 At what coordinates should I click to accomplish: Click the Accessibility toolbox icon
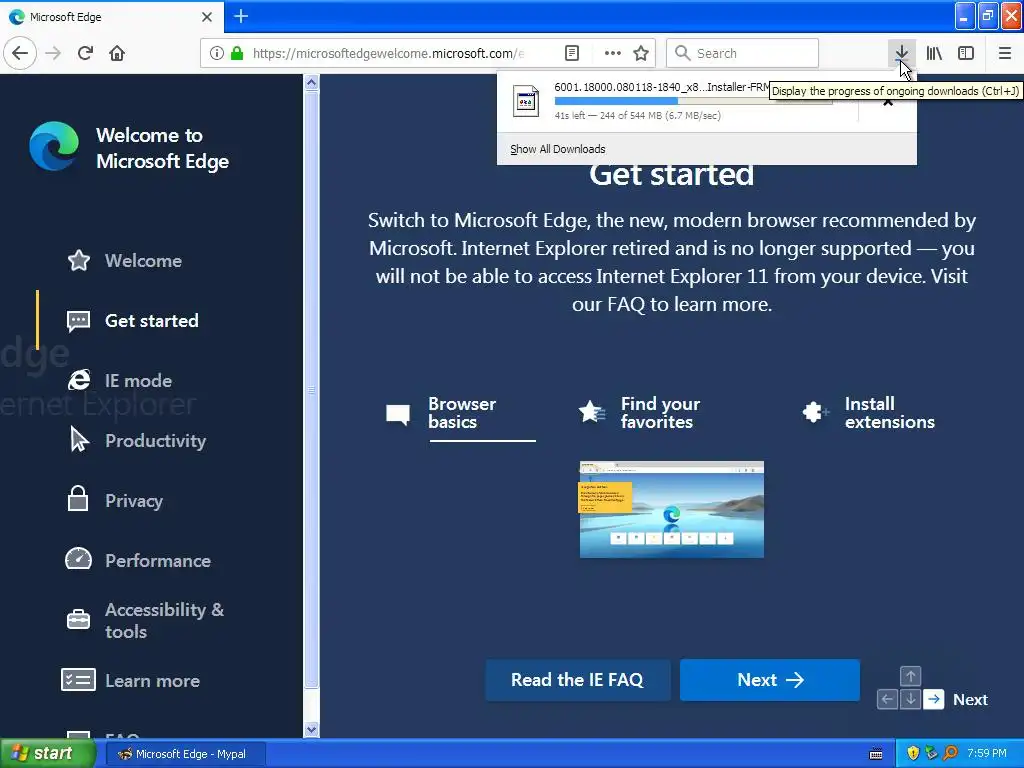(78, 618)
